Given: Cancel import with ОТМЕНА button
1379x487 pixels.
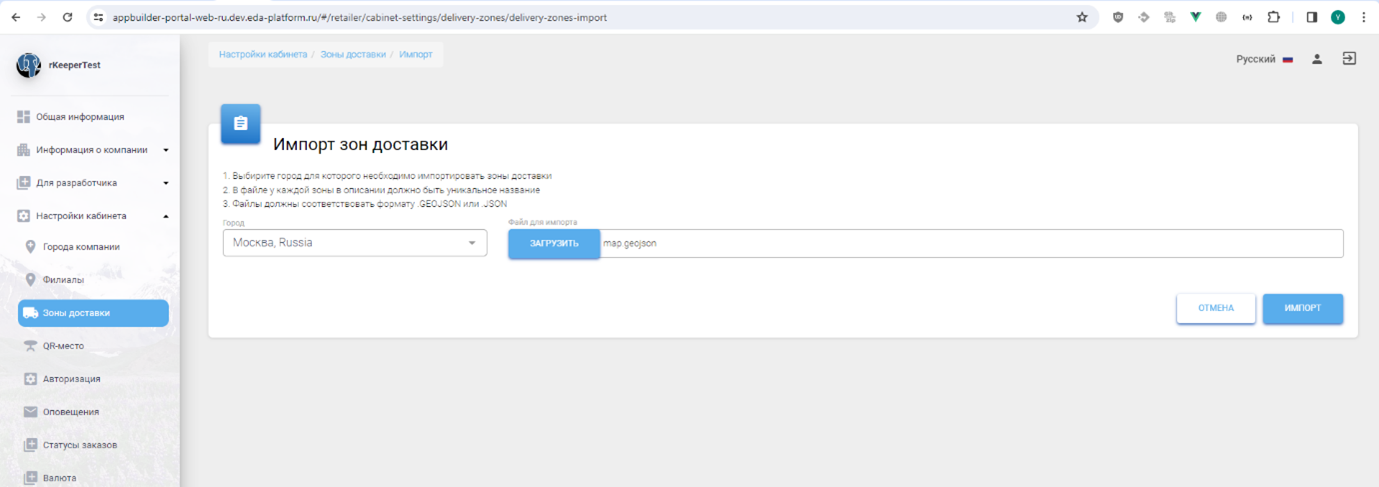Looking at the screenshot, I should 1215,308.
